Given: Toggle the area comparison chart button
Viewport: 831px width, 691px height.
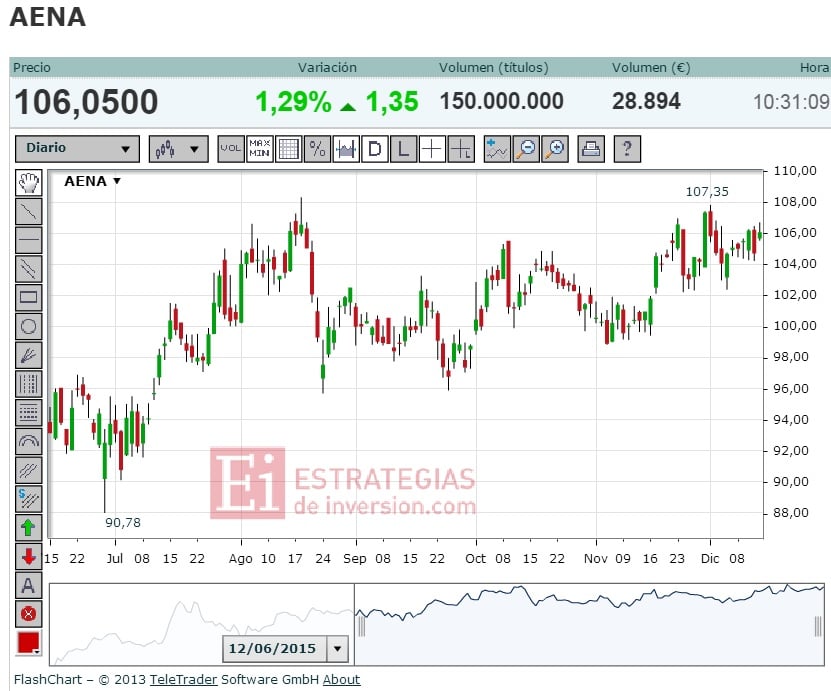Looking at the screenshot, I should (346, 149).
